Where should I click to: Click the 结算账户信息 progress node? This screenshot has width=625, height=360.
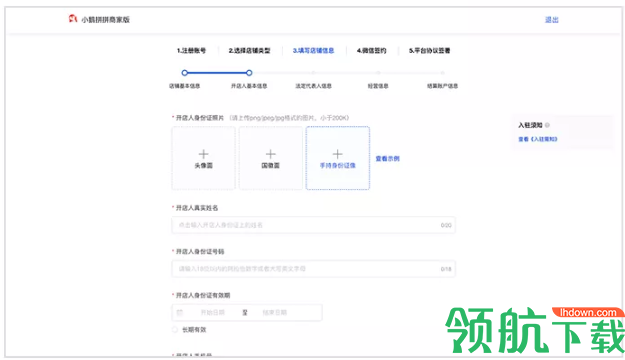(x=442, y=73)
